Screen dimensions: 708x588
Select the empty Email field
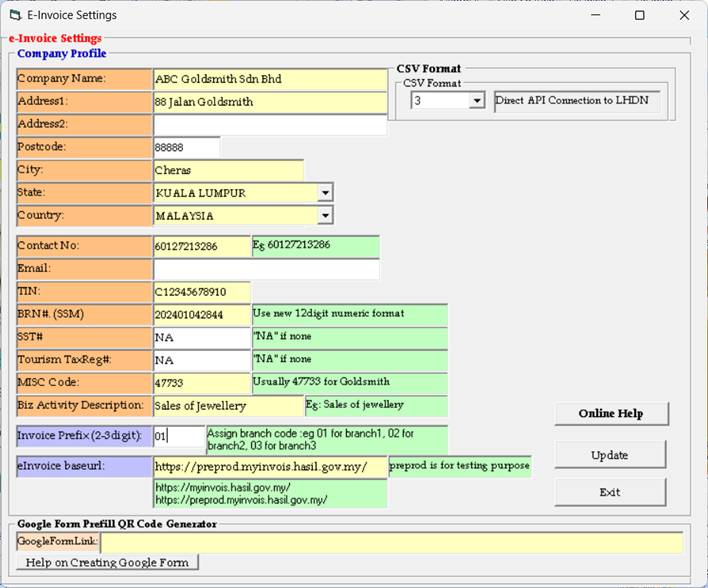point(266,269)
